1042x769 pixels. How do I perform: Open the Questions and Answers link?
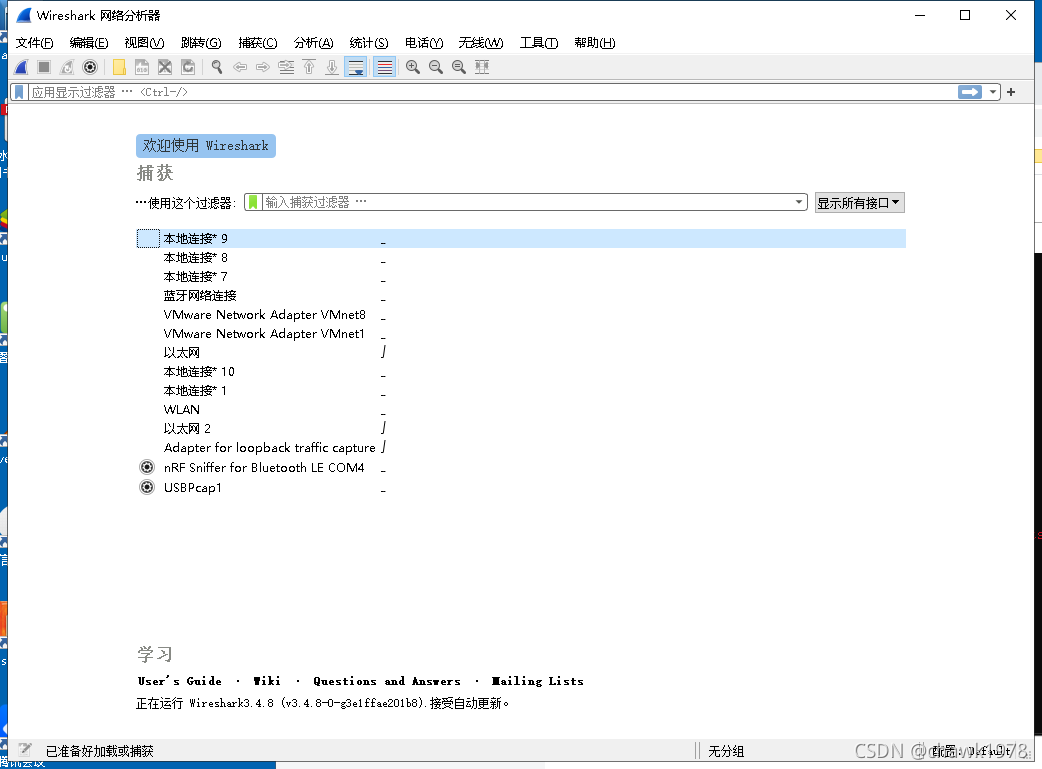coord(387,681)
